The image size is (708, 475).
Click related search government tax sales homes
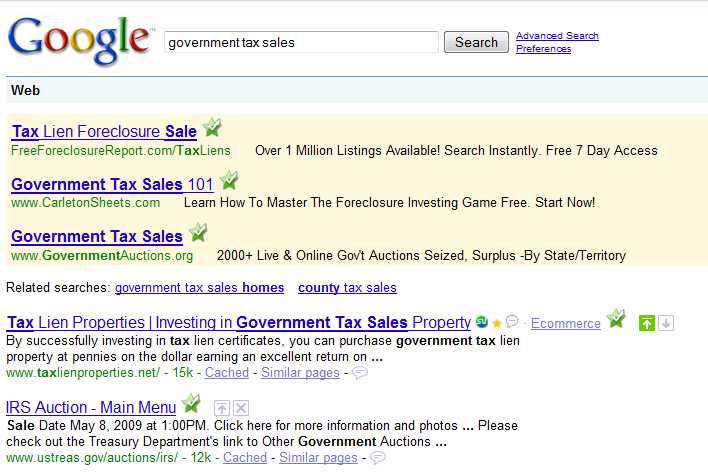tap(200, 288)
